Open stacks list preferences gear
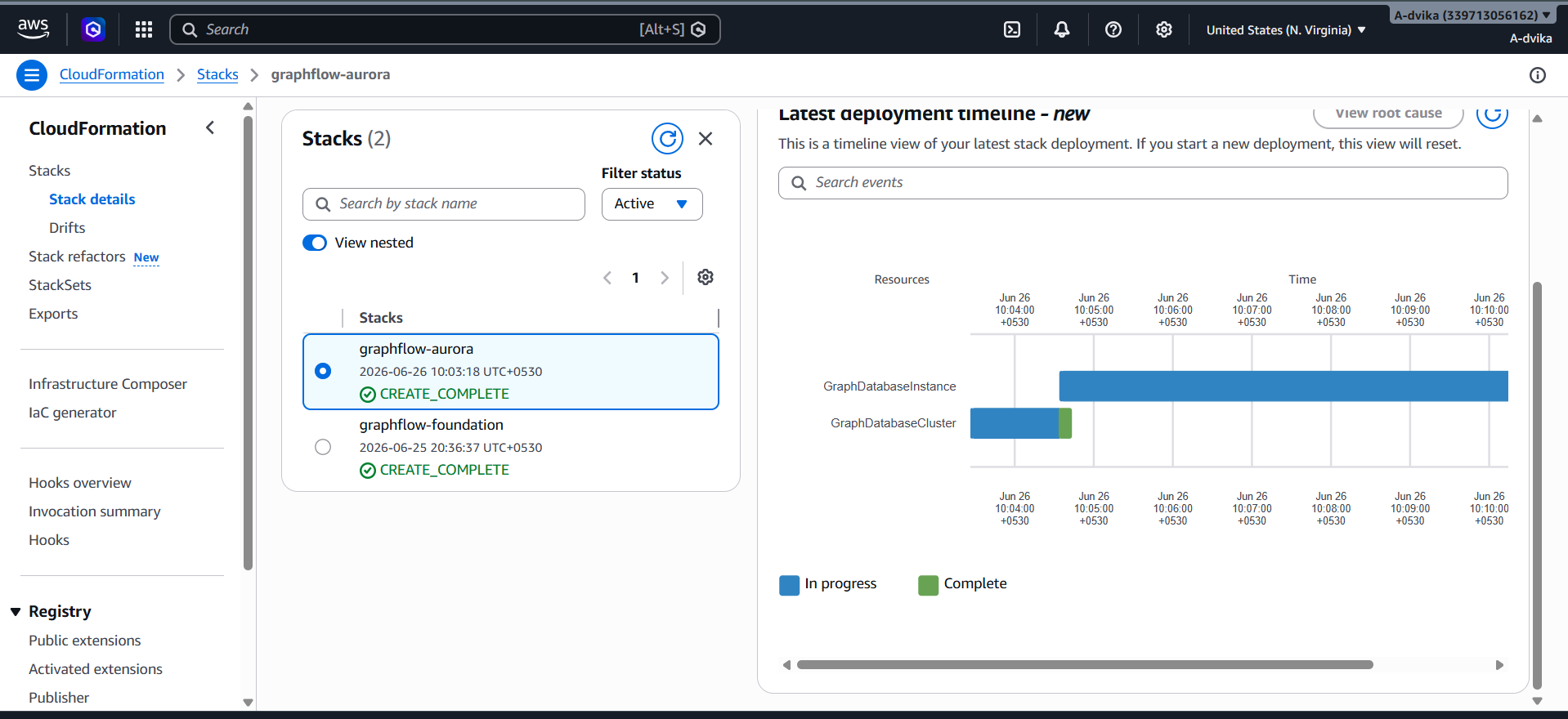Viewport: 1568px width, 719px height. [x=706, y=277]
